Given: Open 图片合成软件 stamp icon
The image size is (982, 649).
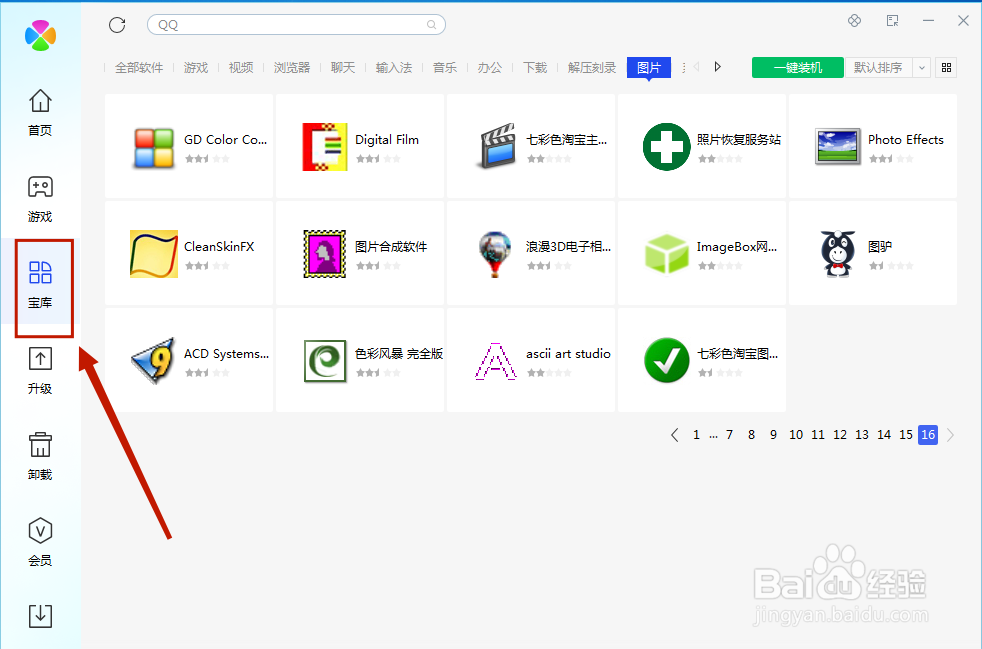Looking at the screenshot, I should tap(324, 254).
